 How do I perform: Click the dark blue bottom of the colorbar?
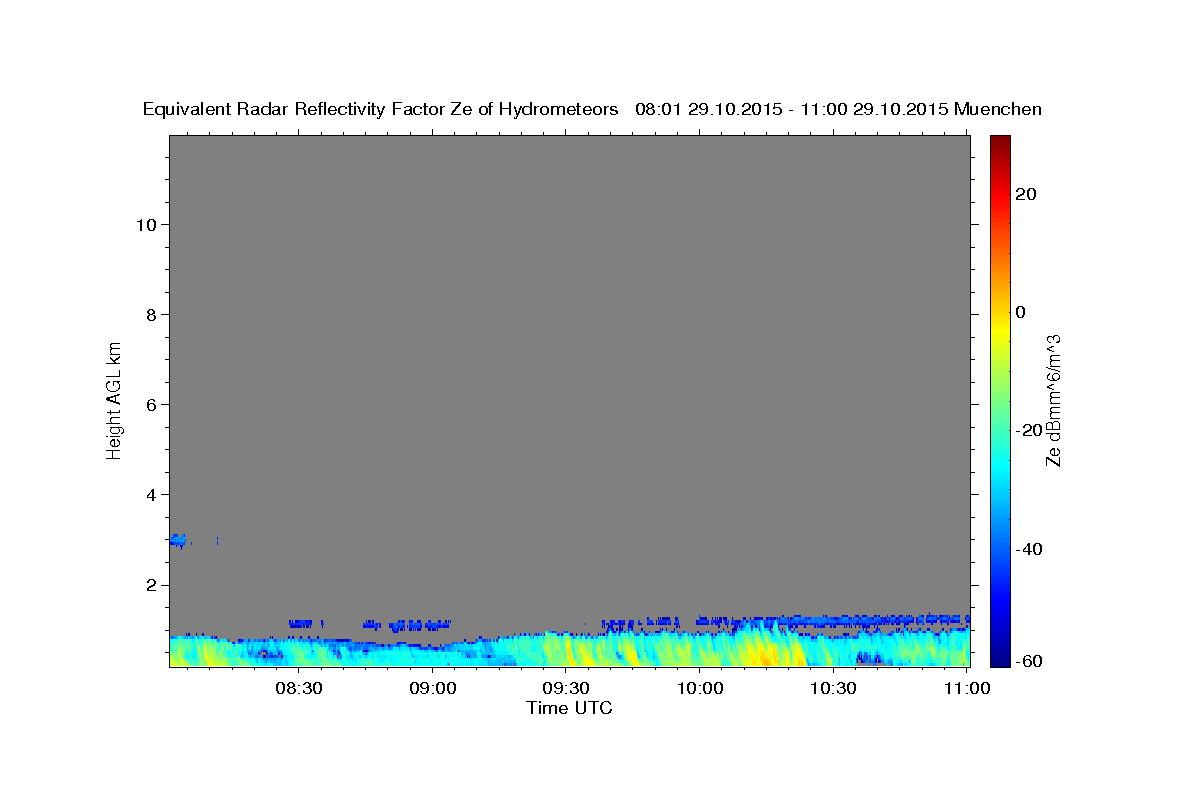pyautogui.click(x=999, y=657)
